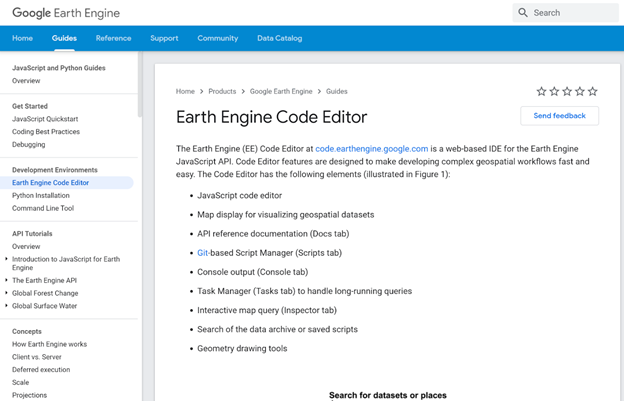Open the Data Catalog tab
This screenshot has height=401, width=624.
[280, 38]
